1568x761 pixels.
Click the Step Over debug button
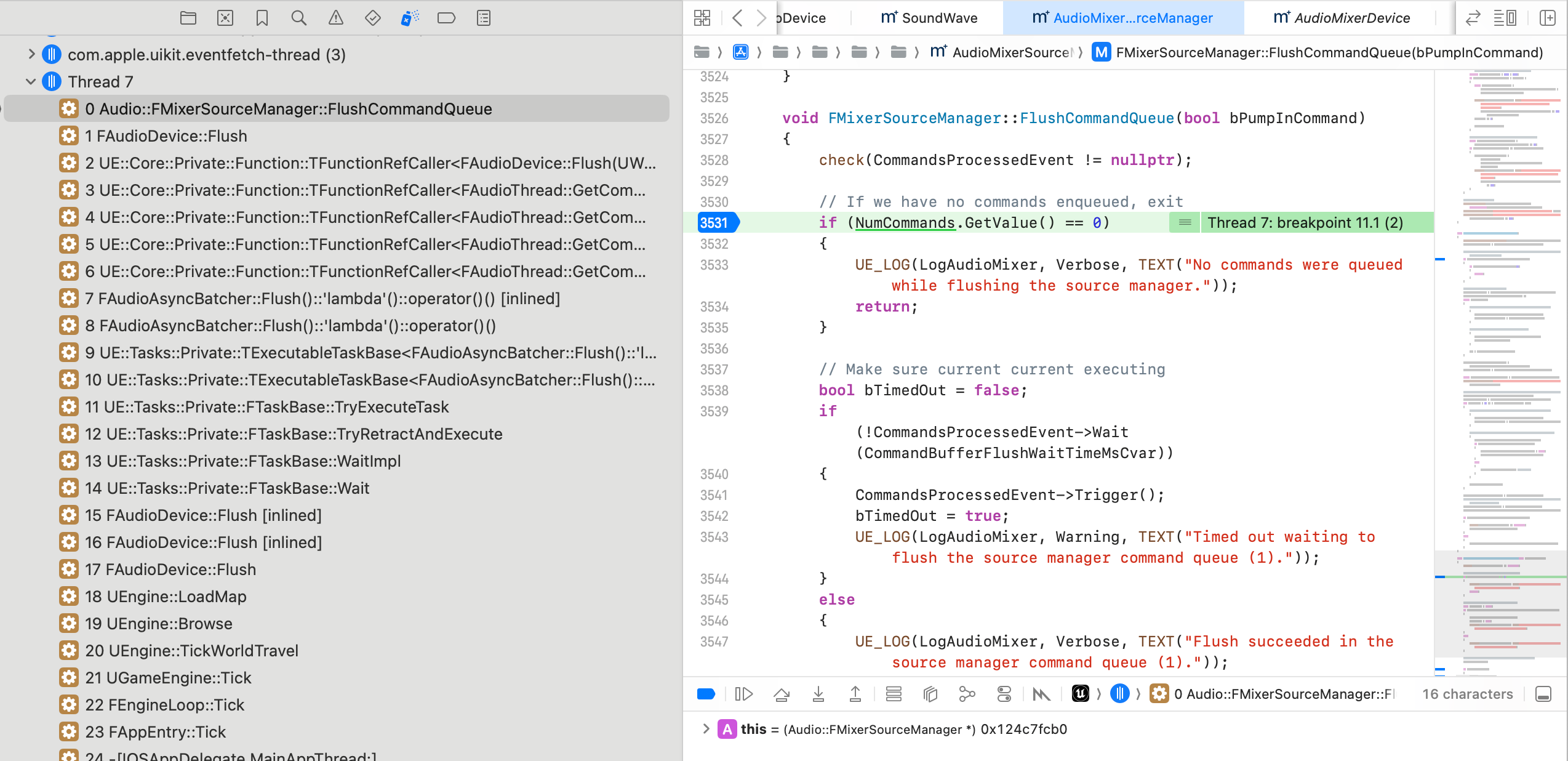(x=782, y=695)
